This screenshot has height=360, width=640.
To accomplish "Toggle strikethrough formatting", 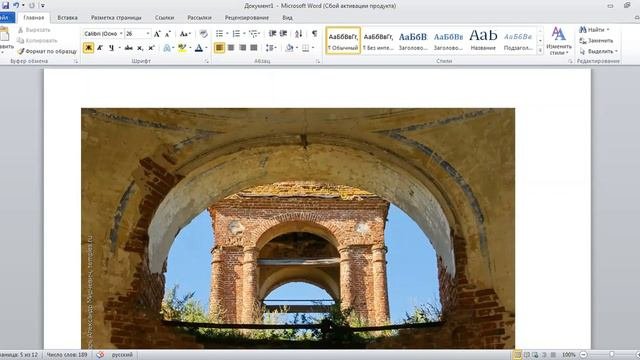I will (x=129, y=48).
